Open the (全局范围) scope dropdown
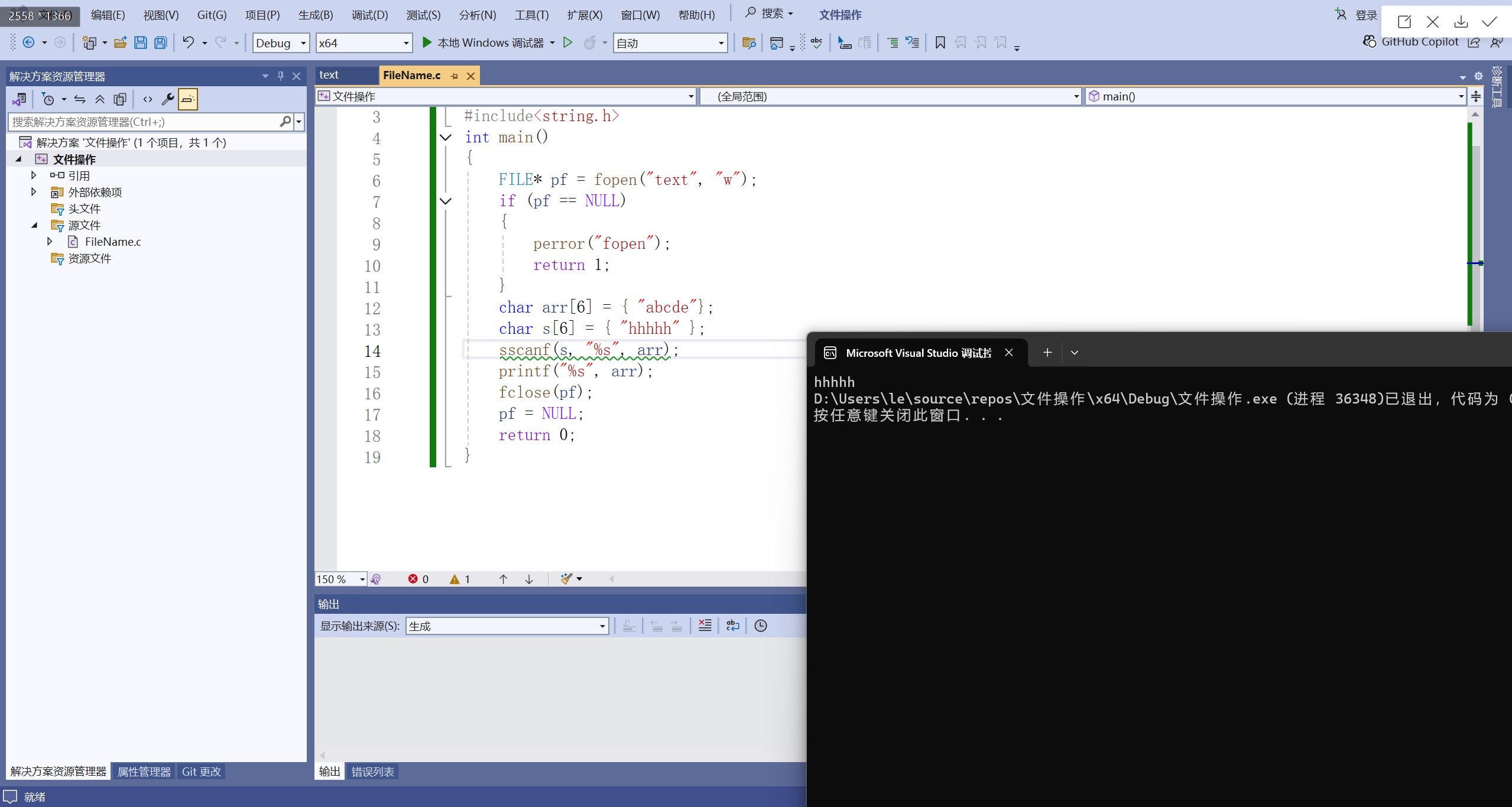This screenshot has height=807, width=1512. (x=891, y=96)
